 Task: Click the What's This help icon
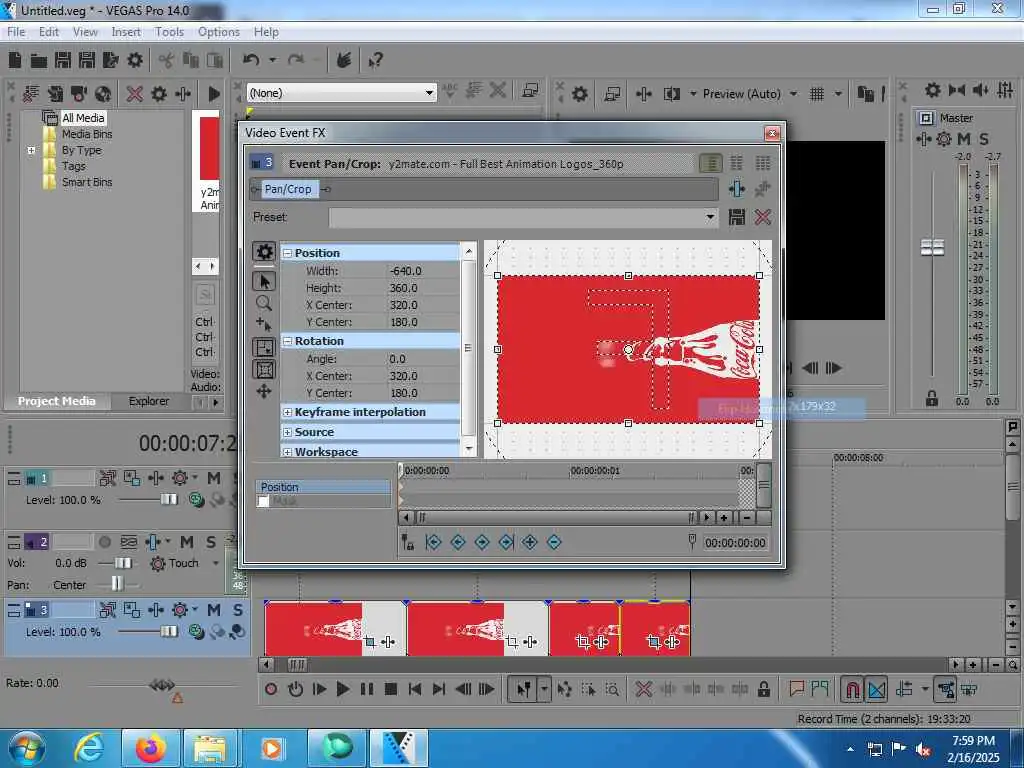[x=375, y=61]
